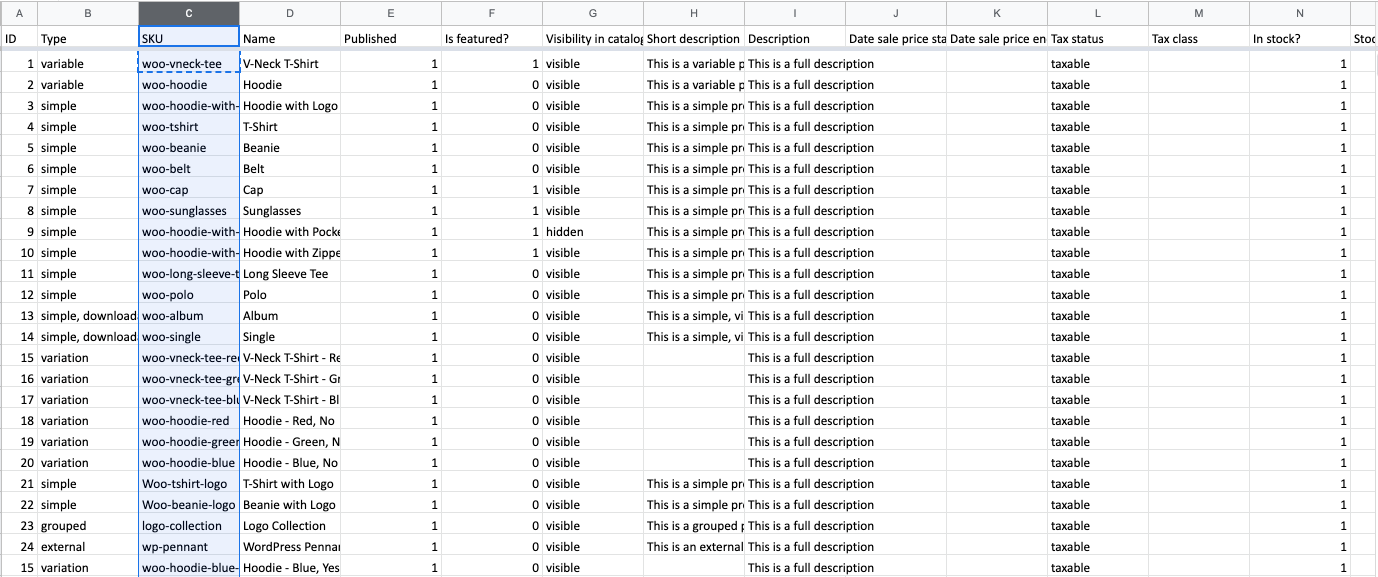Click the SKU header cell
This screenshot has height=577, width=1378.
189,38
